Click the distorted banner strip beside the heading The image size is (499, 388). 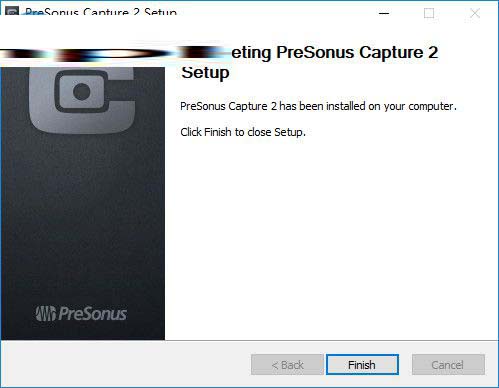pyautogui.click(x=115, y=54)
